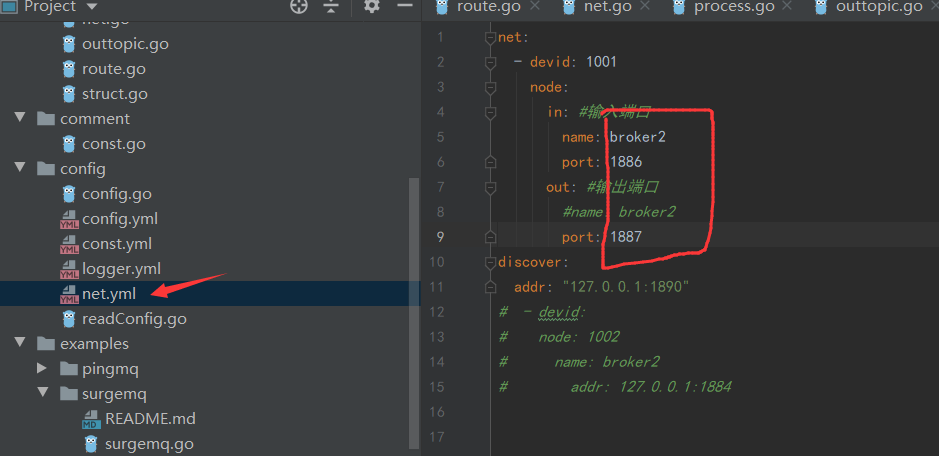Open const.yml file

[x=117, y=244]
